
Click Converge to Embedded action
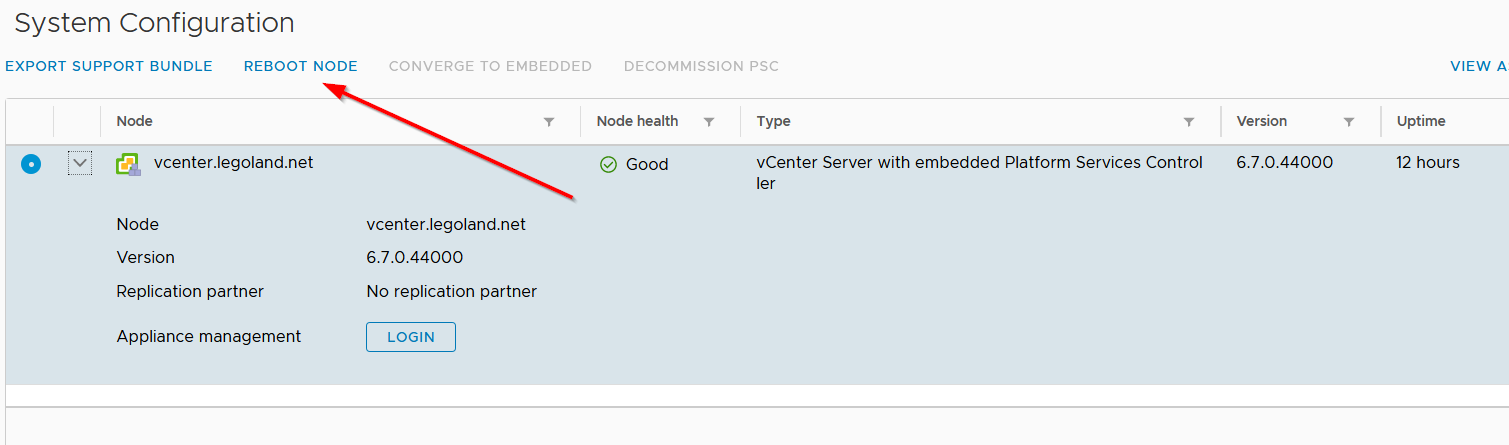click(x=490, y=66)
